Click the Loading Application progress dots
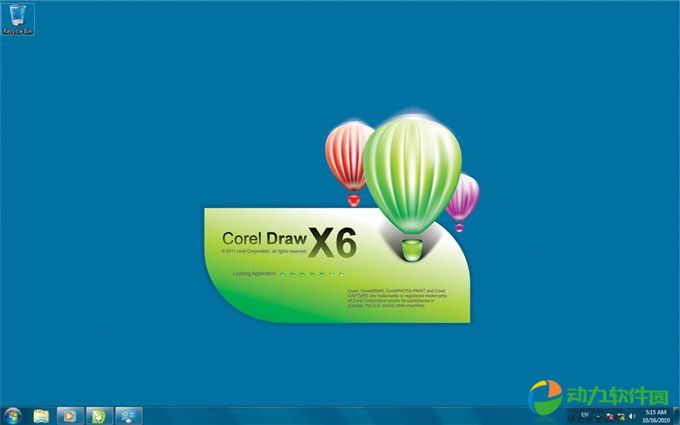This screenshot has width=680, height=425. click(311, 272)
